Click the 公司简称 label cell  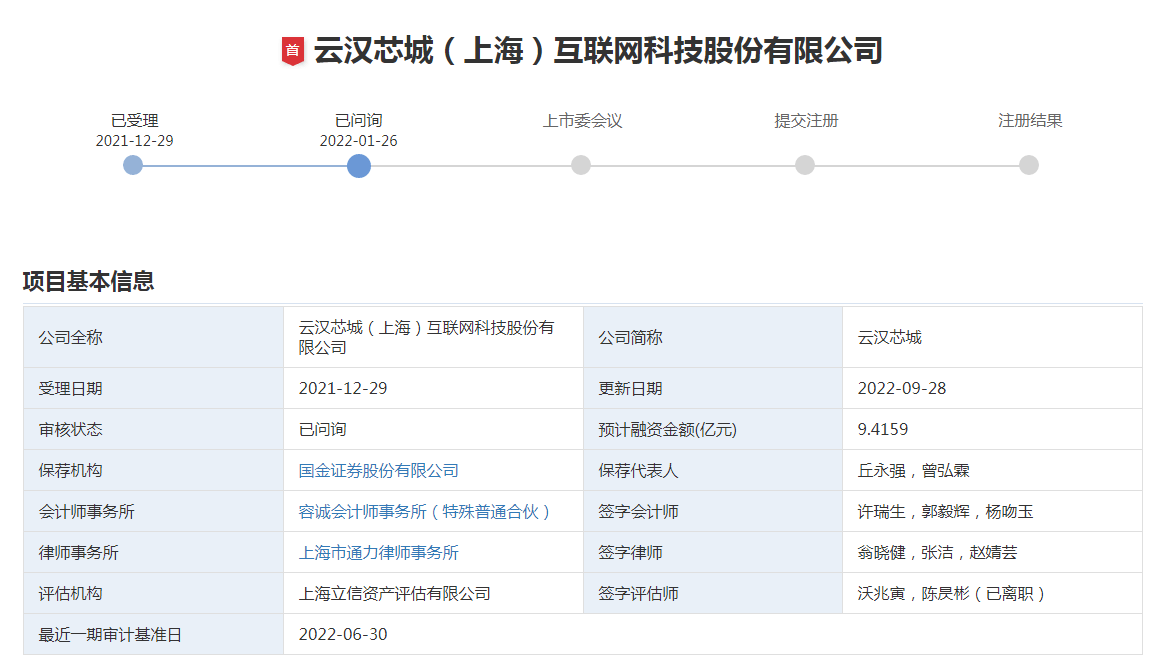[713, 337]
